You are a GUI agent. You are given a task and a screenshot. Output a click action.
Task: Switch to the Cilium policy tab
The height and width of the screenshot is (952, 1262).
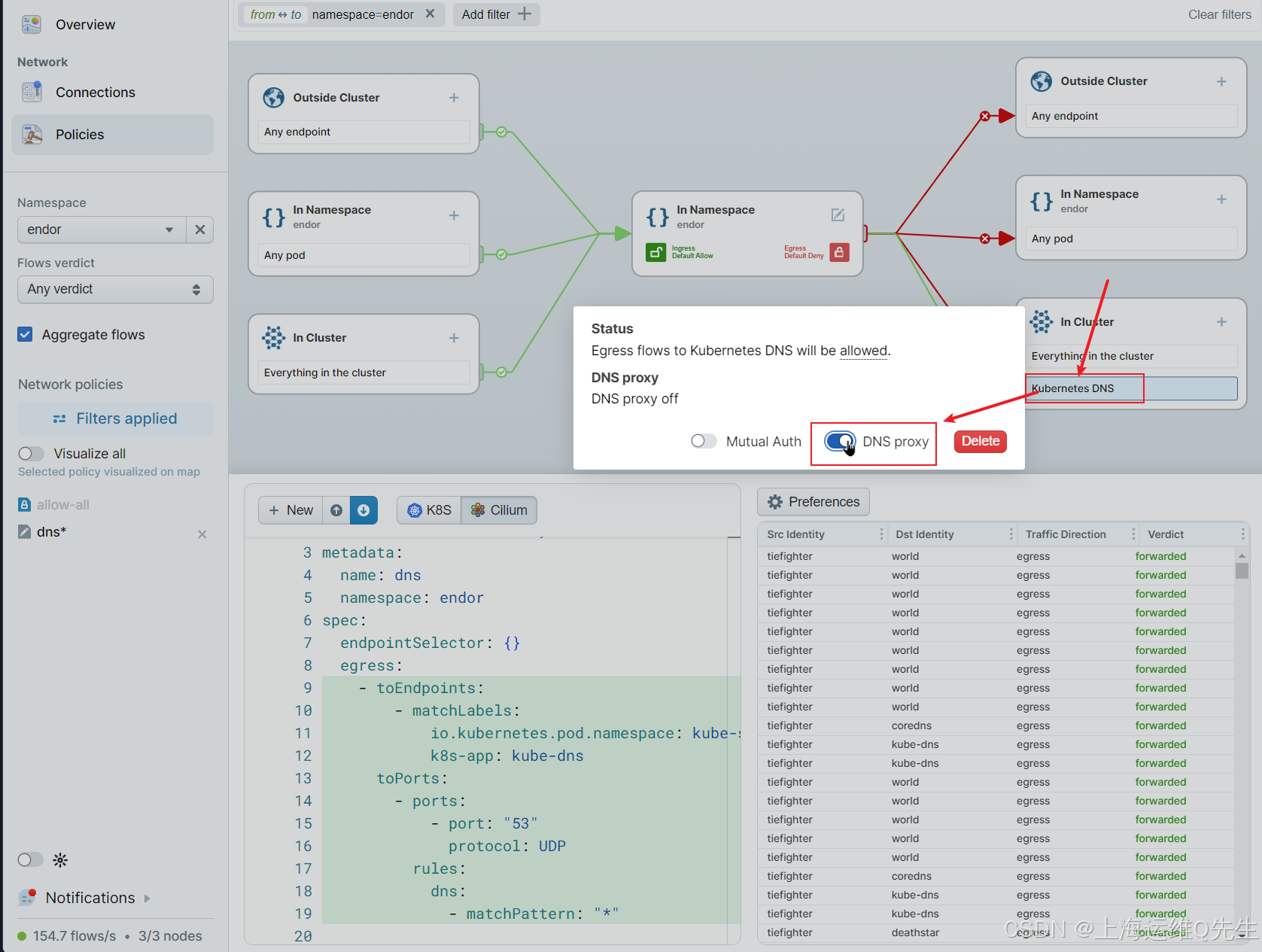click(499, 510)
